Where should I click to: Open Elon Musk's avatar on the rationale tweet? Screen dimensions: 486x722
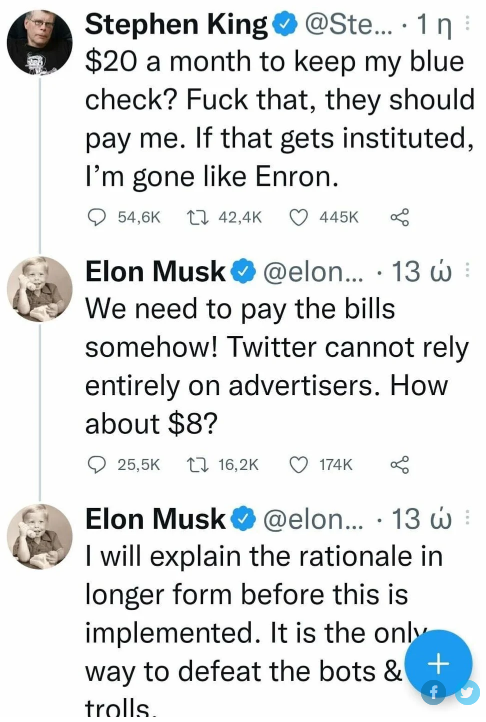[x=40, y=536]
